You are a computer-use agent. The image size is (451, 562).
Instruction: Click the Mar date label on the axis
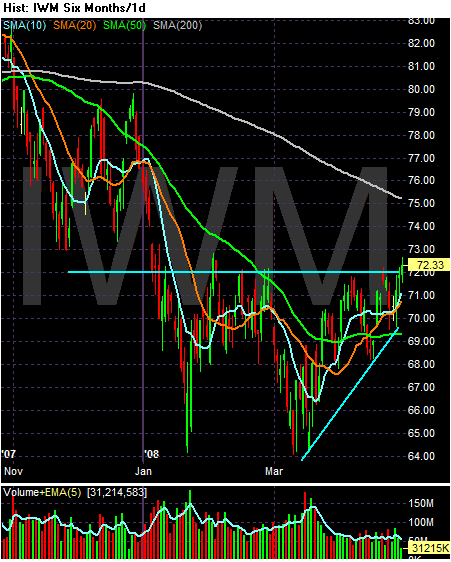coord(274,471)
